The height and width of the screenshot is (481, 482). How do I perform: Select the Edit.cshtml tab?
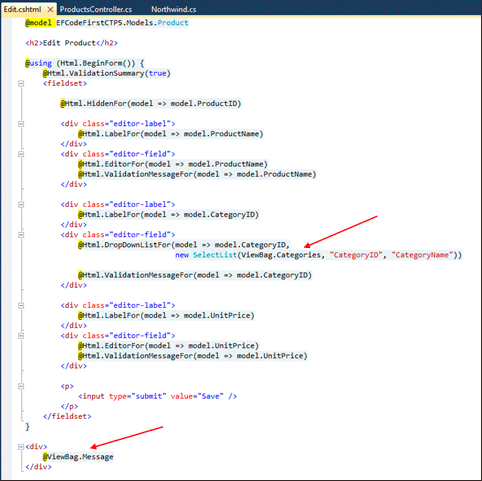22,9
